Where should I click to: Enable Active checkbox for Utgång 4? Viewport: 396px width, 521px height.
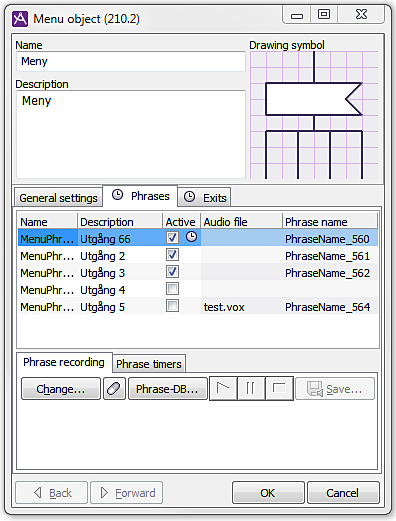pyautogui.click(x=172, y=289)
